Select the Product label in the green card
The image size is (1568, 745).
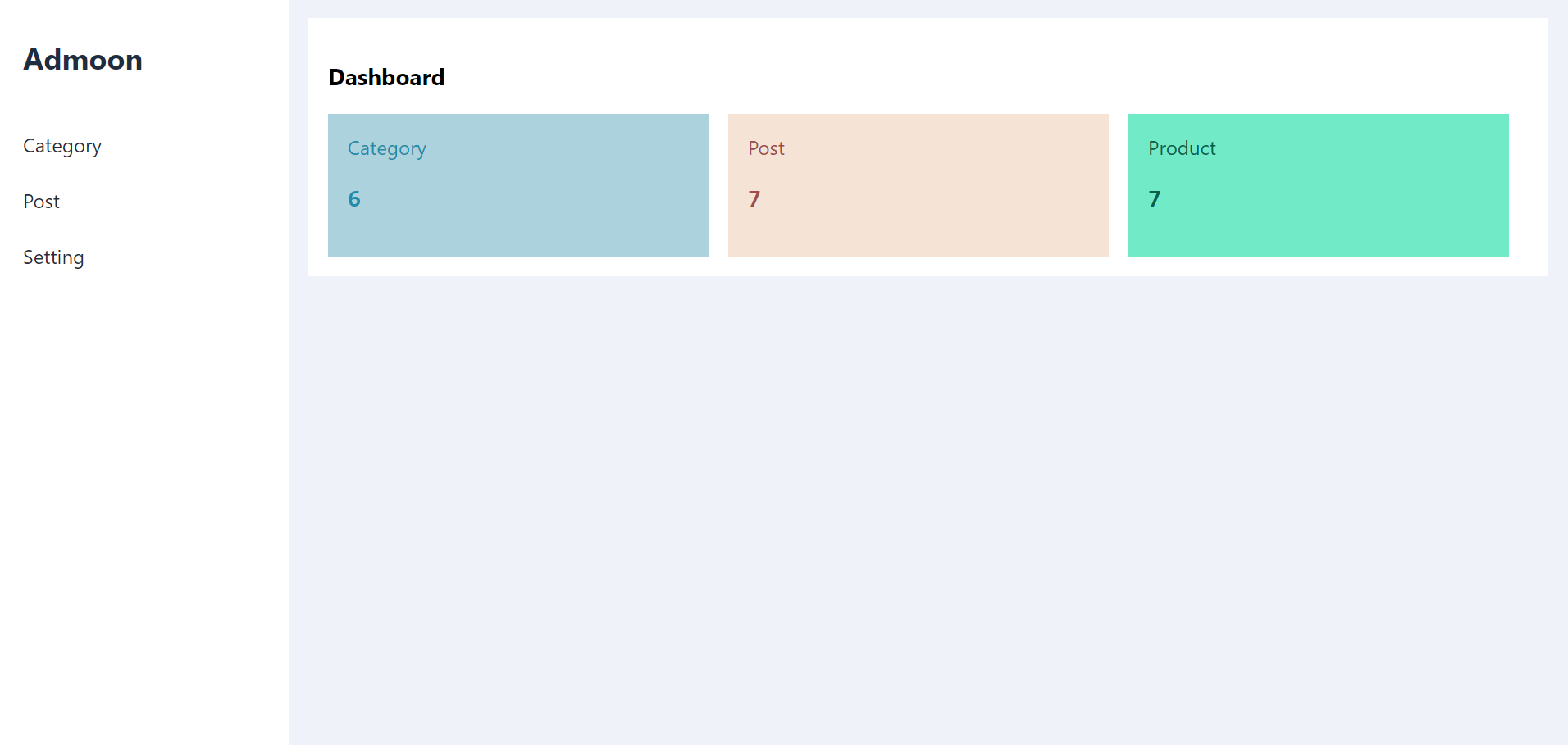(1182, 148)
